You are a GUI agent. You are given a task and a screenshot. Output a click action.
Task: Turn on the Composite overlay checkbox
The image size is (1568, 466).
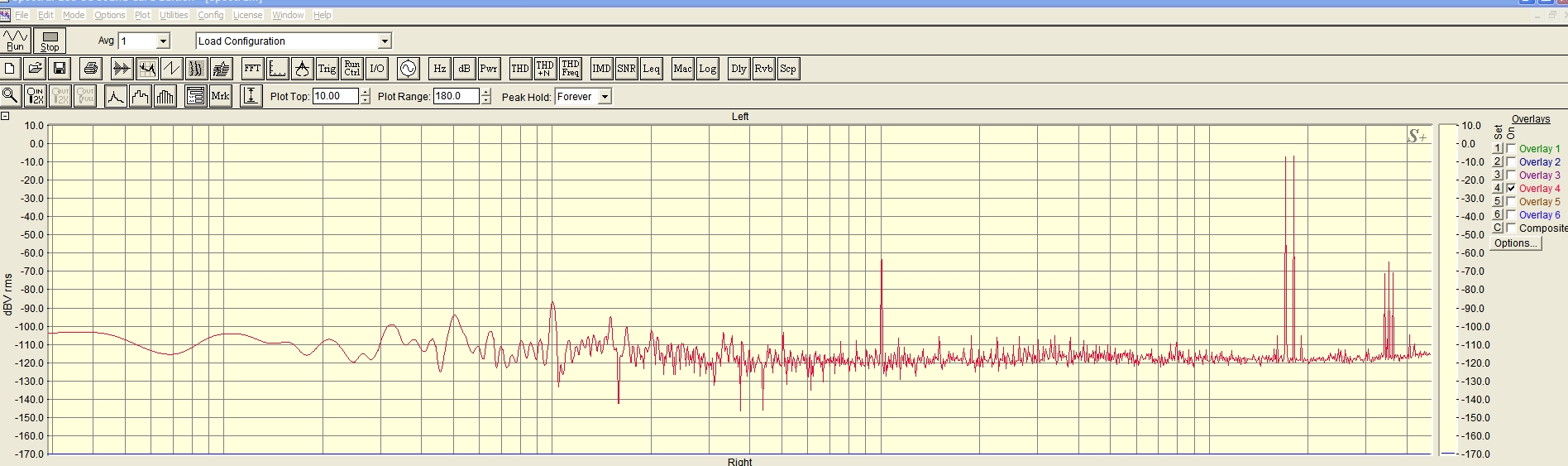(1512, 228)
